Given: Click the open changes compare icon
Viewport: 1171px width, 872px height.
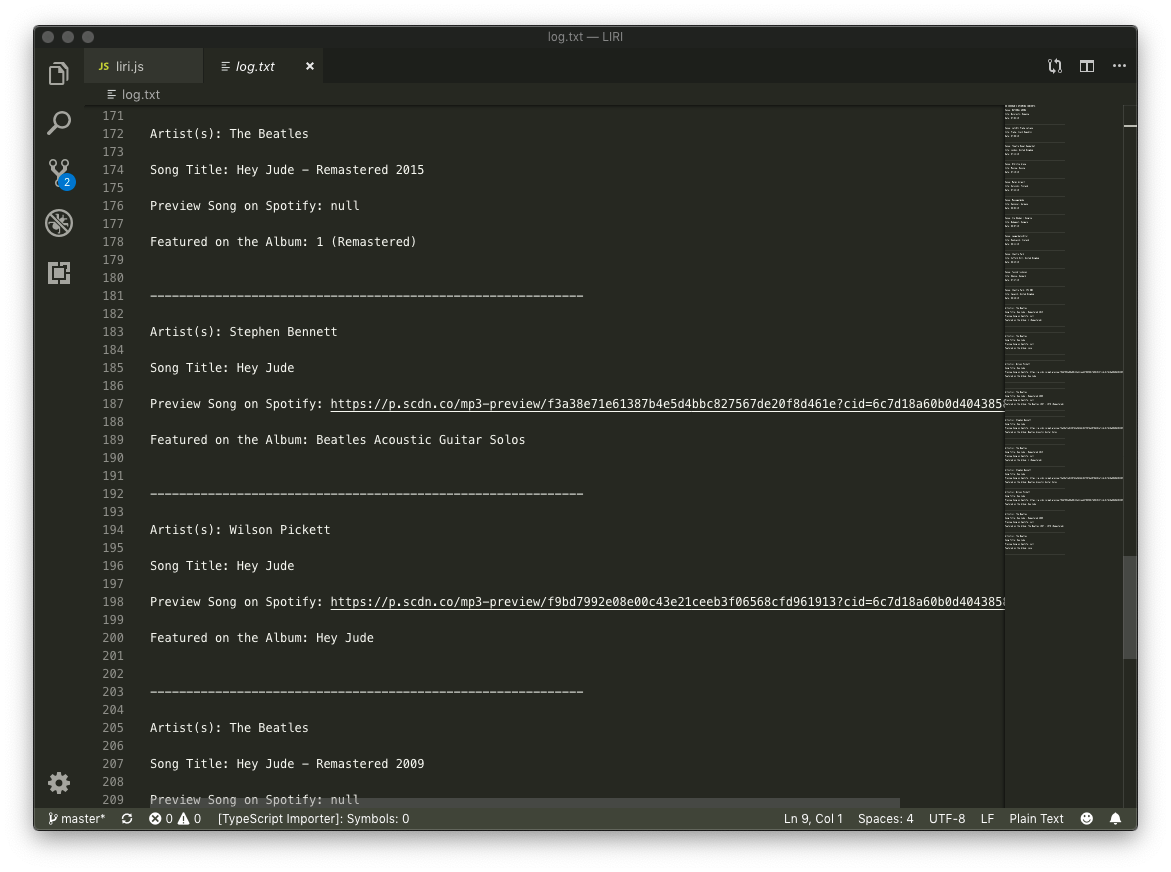Looking at the screenshot, I should [x=1054, y=66].
